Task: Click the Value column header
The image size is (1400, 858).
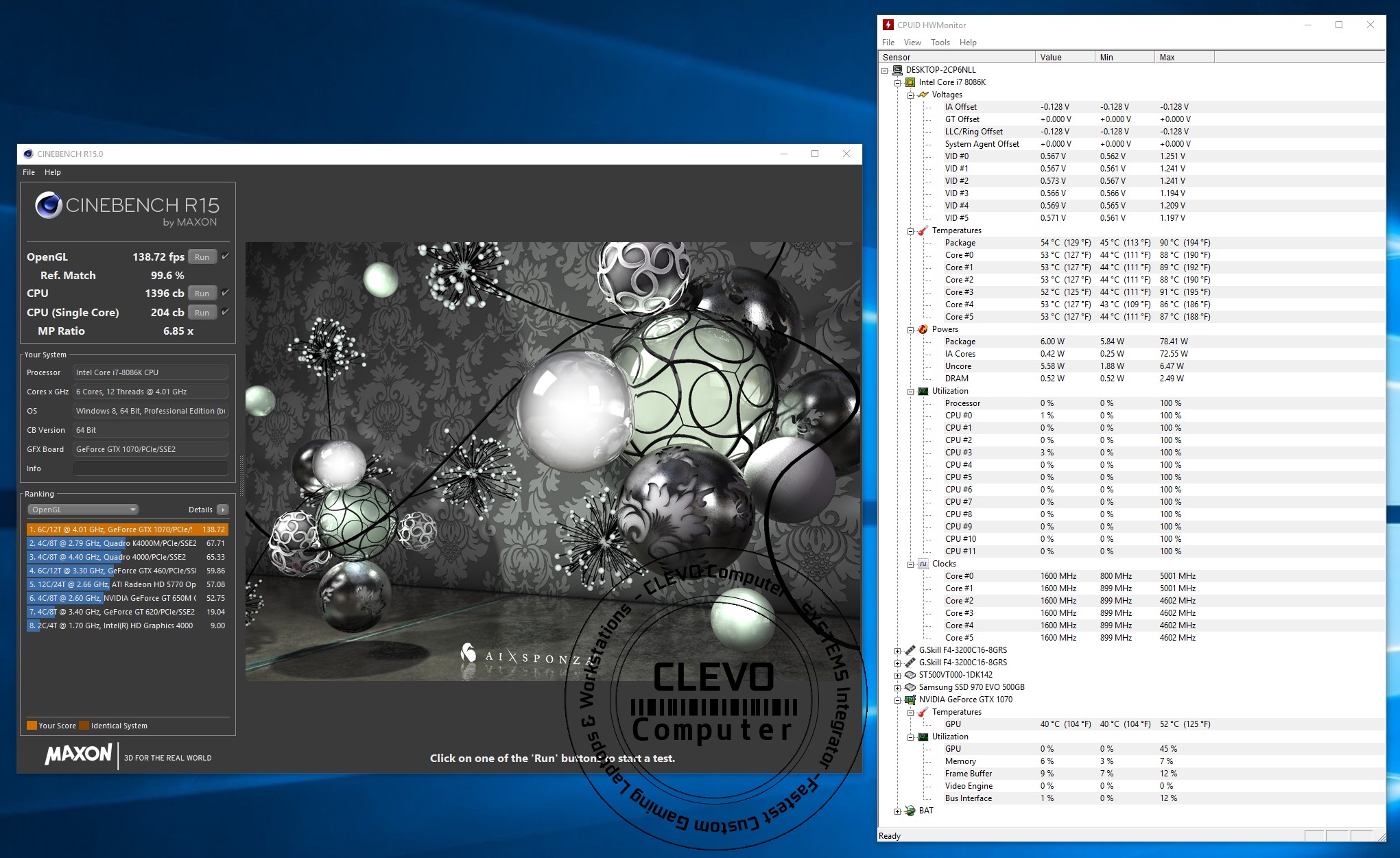Action: coord(1065,58)
